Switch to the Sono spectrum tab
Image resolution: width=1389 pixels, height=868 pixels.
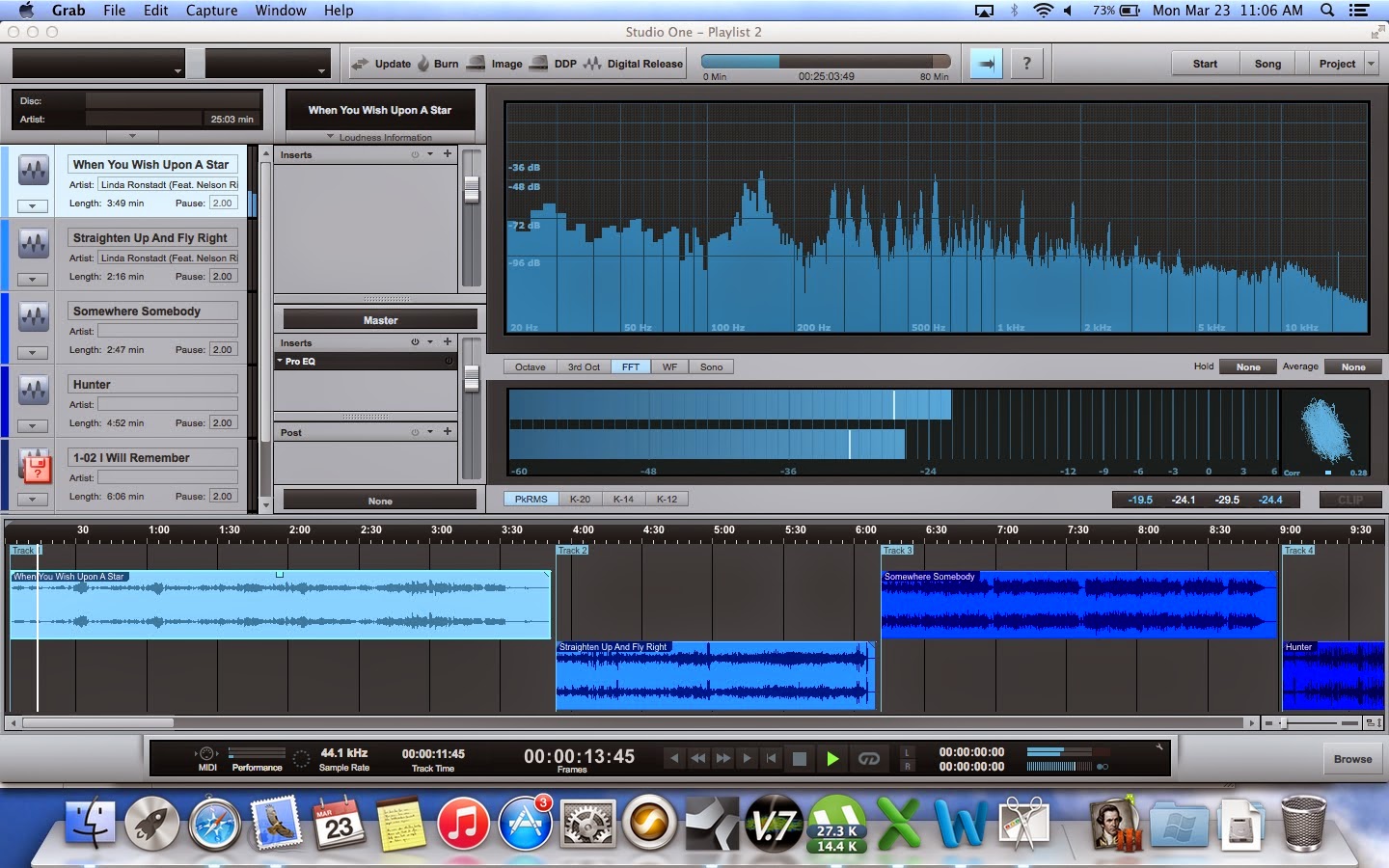(x=711, y=366)
